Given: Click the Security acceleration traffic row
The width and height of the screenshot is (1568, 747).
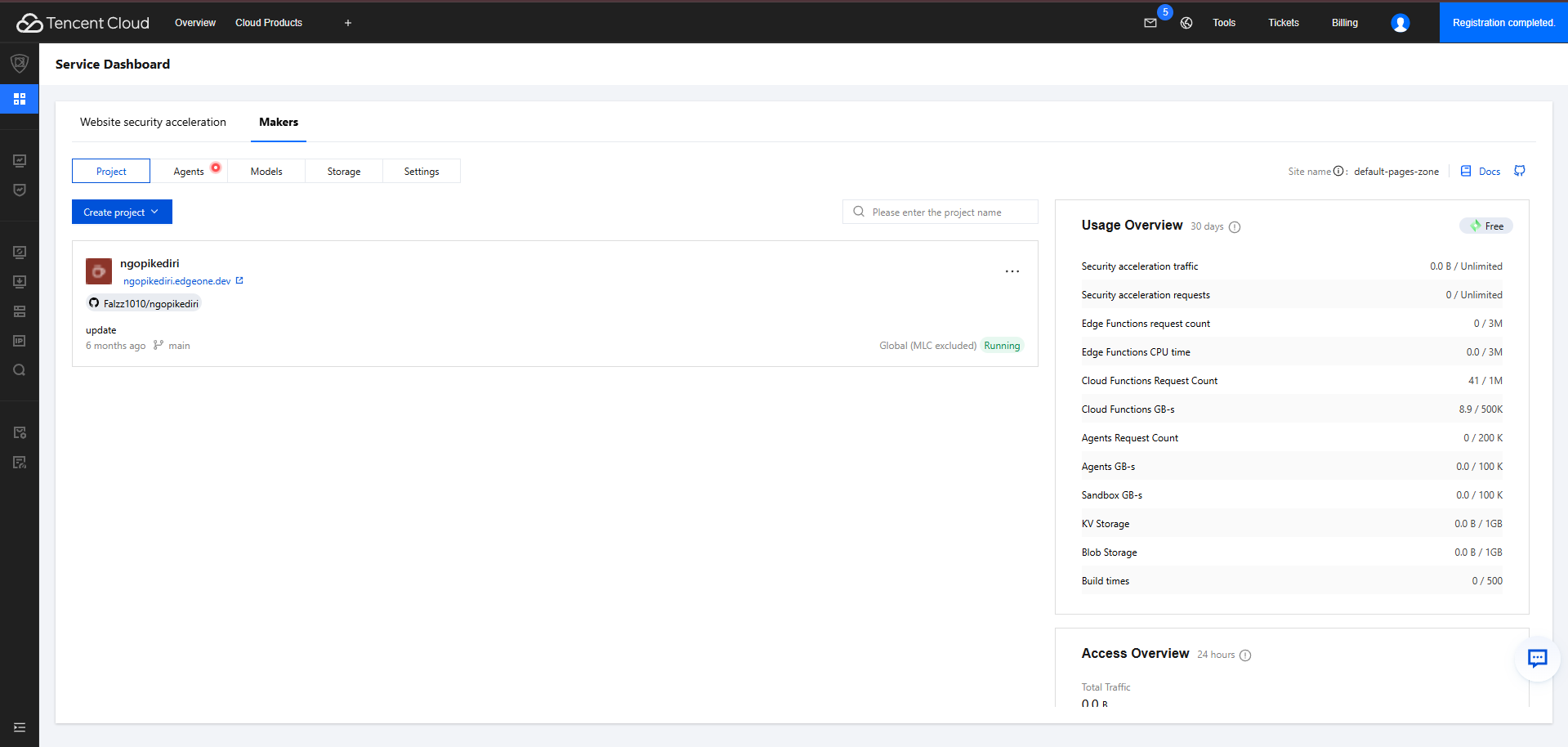Looking at the screenshot, I should click(1292, 266).
